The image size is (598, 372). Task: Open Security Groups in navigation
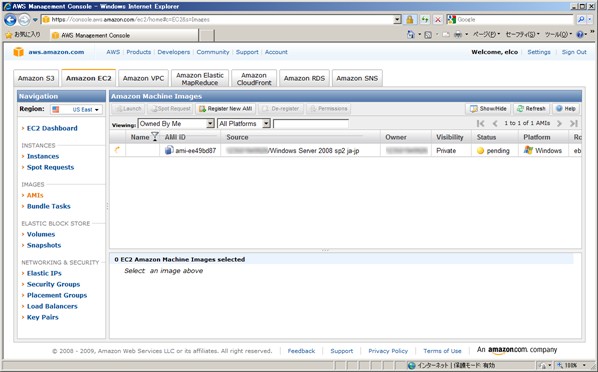click(x=53, y=284)
